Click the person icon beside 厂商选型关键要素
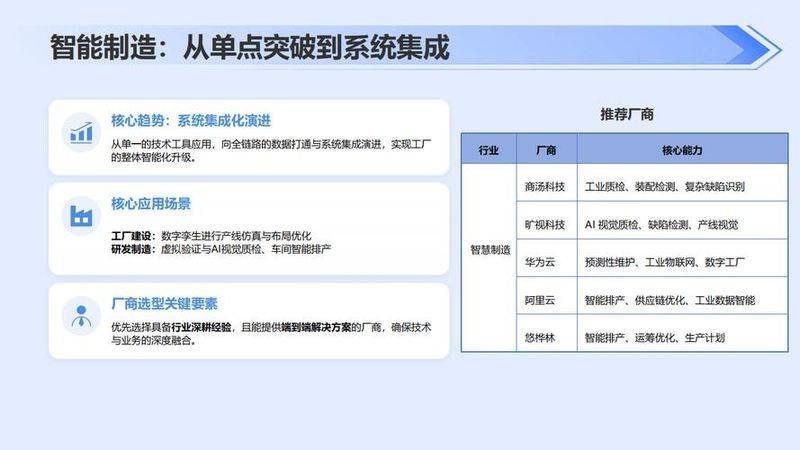The image size is (800, 450). tap(81, 316)
